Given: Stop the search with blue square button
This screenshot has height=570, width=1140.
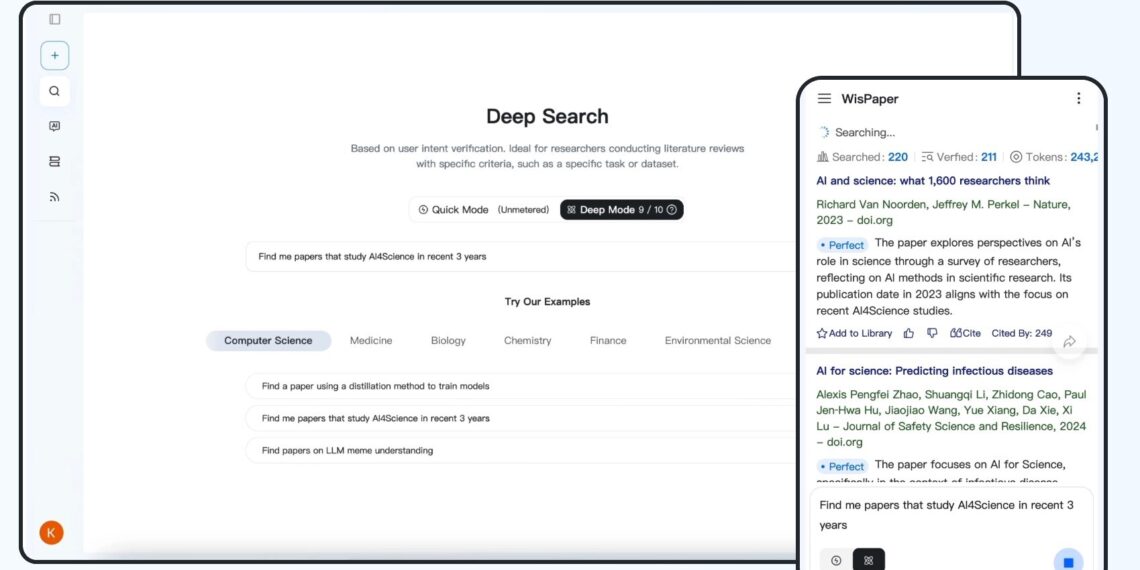Looking at the screenshot, I should [1068, 562].
